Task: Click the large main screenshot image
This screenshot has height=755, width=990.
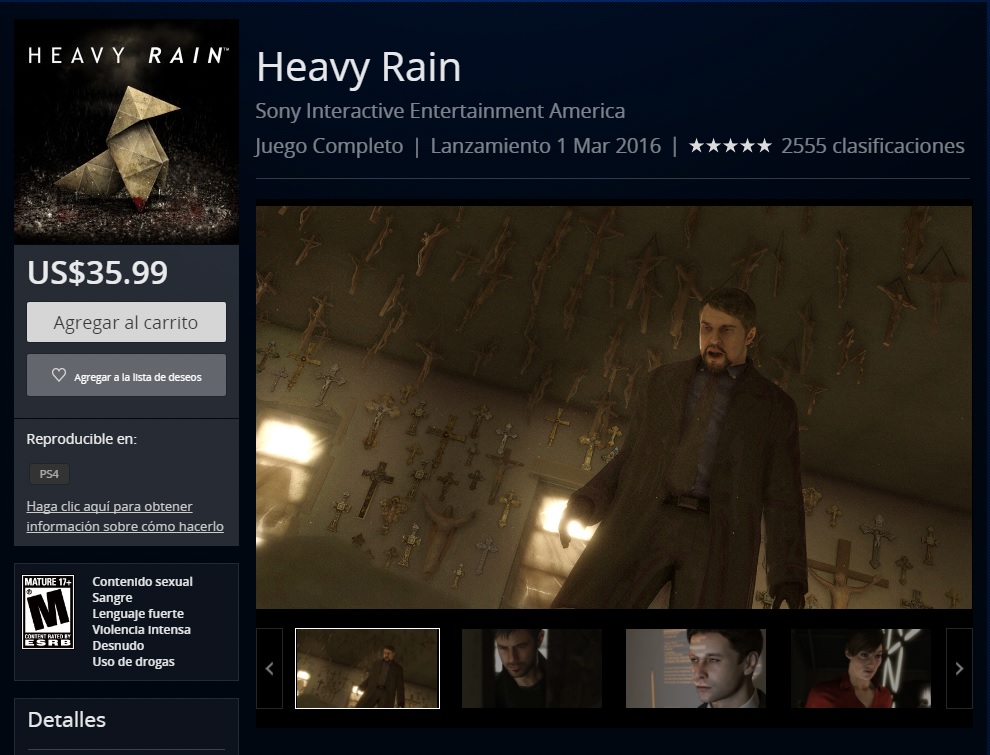Action: click(x=614, y=407)
